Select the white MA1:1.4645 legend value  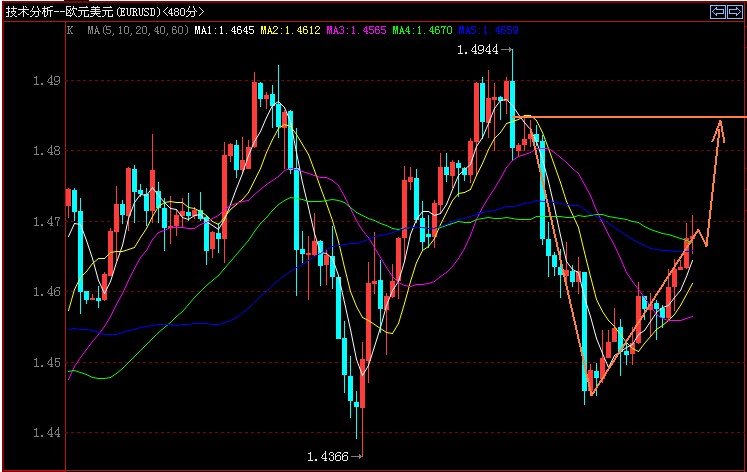[x=224, y=30]
